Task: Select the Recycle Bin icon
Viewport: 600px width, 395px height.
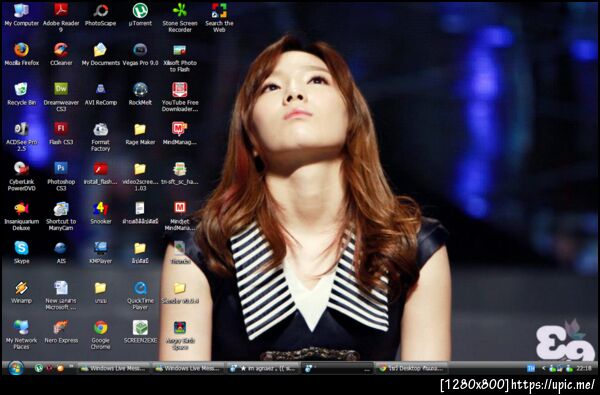Action: tap(21, 94)
